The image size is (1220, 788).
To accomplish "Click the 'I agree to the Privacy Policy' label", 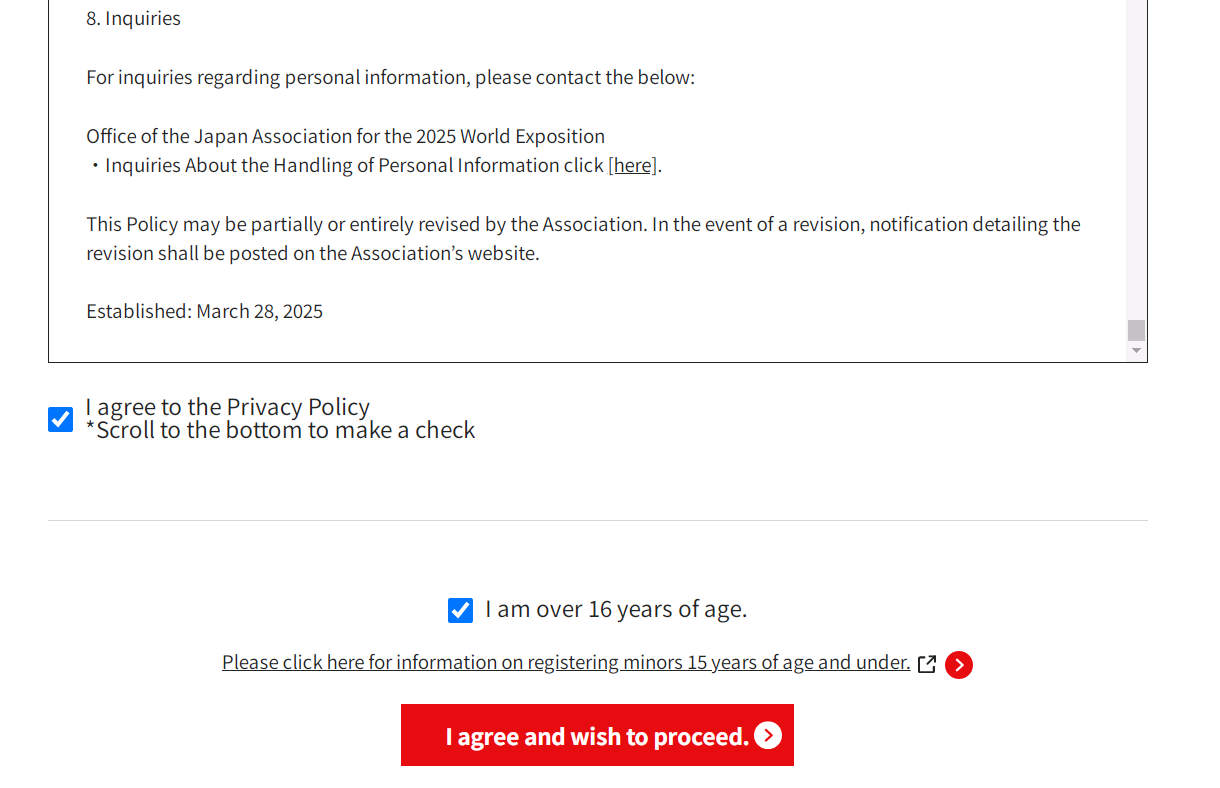I will [x=228, y=407].
